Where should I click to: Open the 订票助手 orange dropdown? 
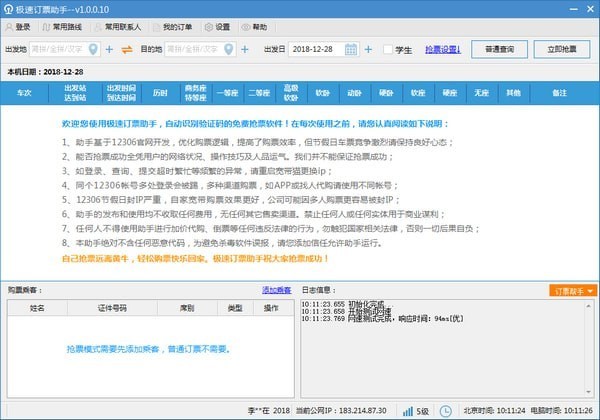coord(573,291)
